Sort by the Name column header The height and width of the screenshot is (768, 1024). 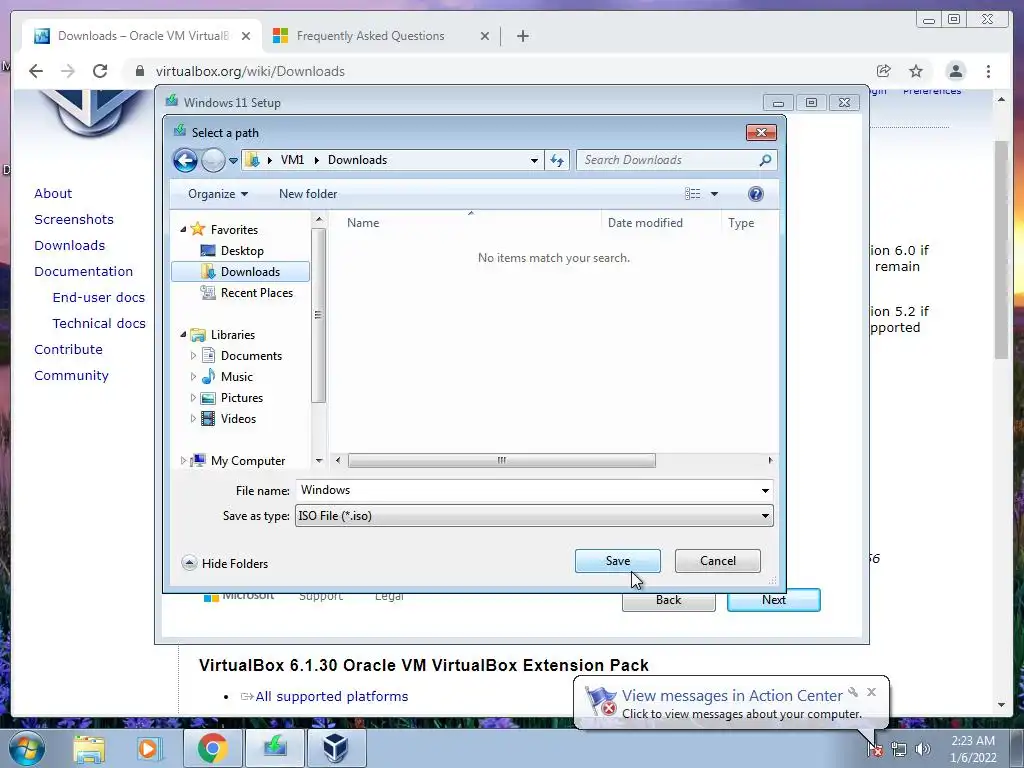[x=362, y=223]
